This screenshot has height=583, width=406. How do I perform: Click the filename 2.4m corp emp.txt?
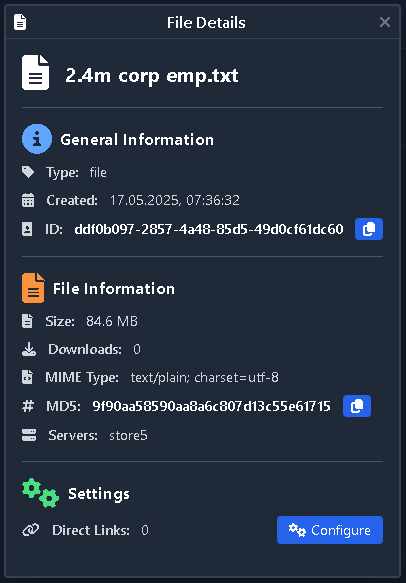[x=152, y=75]
